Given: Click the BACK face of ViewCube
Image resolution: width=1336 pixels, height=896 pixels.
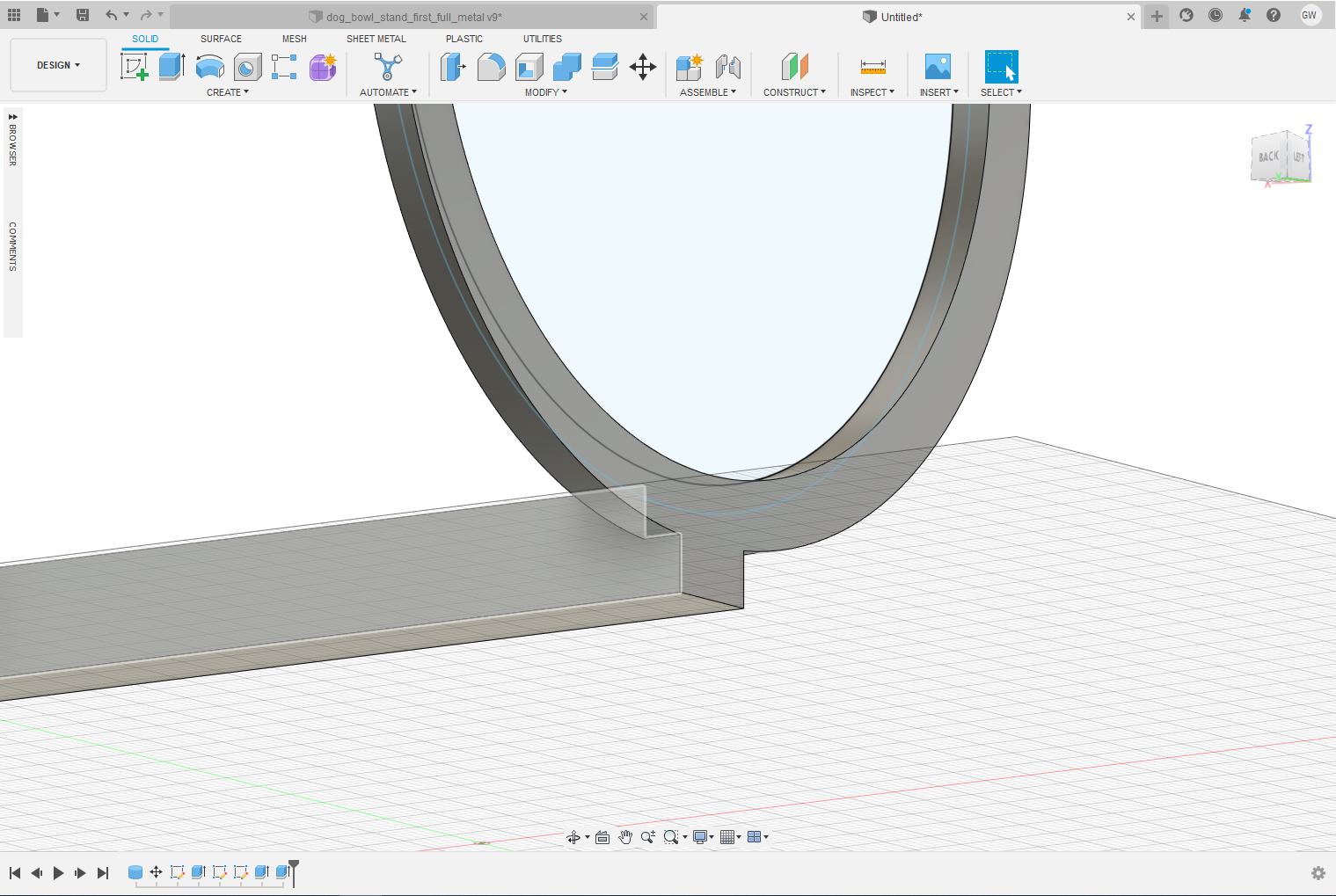Looking at the screenshot, I should [x=1267, y=157].
